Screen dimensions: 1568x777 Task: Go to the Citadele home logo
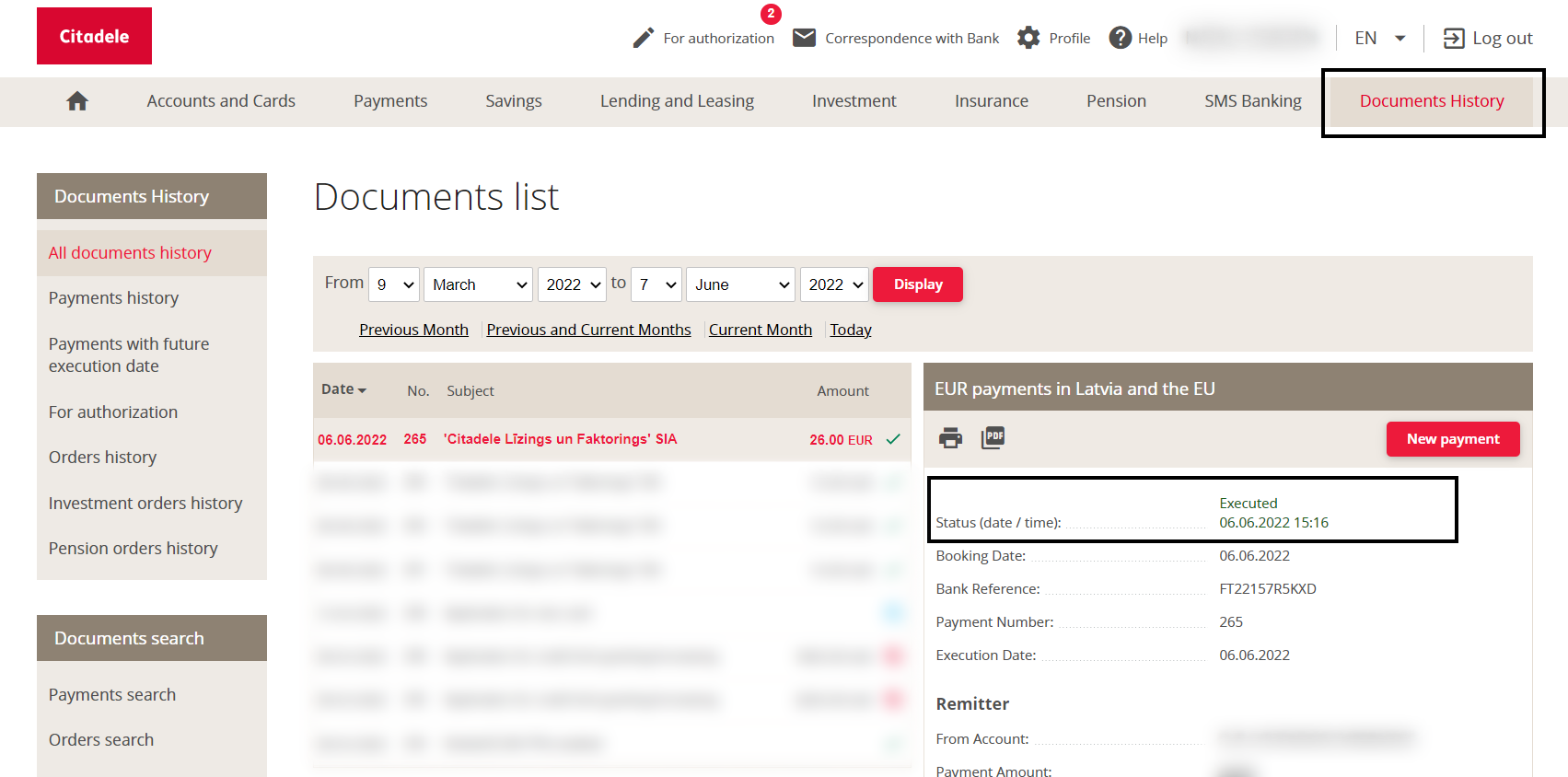click(x=94, y=36)
